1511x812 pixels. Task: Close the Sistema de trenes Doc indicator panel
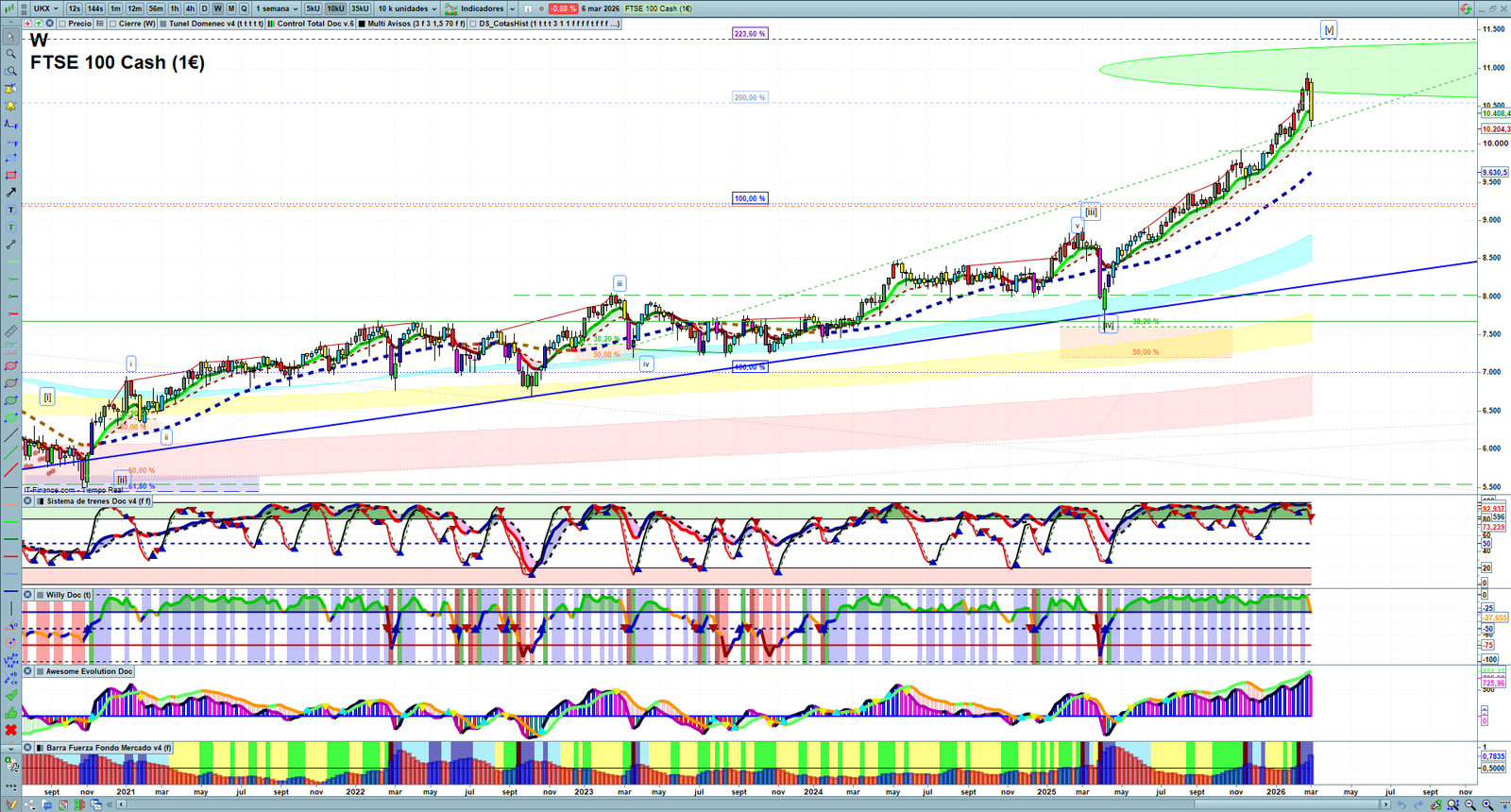point(28,501)
